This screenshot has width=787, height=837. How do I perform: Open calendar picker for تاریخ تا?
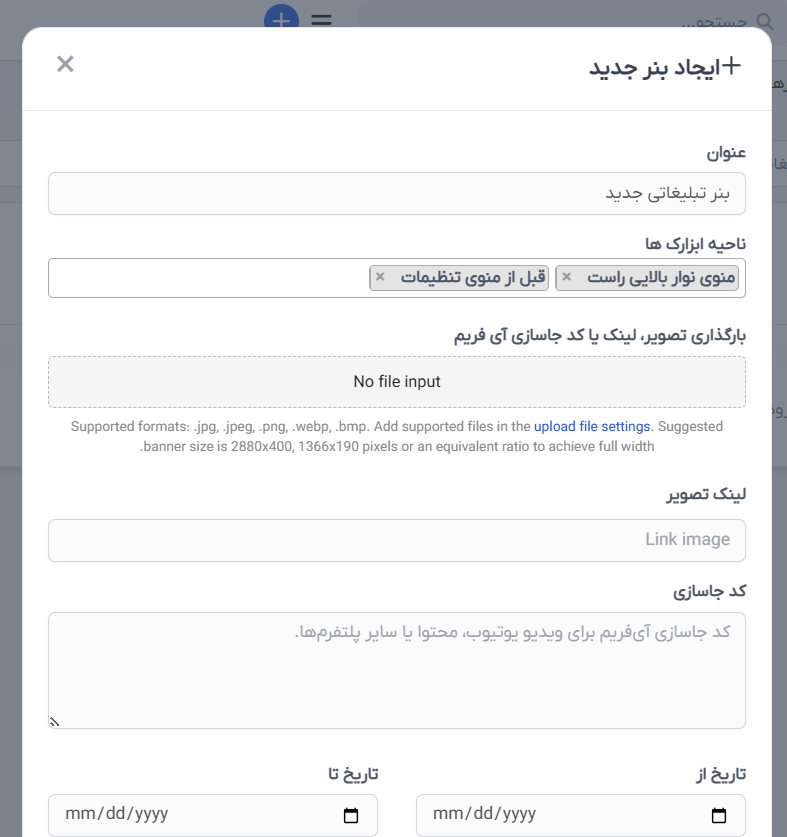click(351, 815)
